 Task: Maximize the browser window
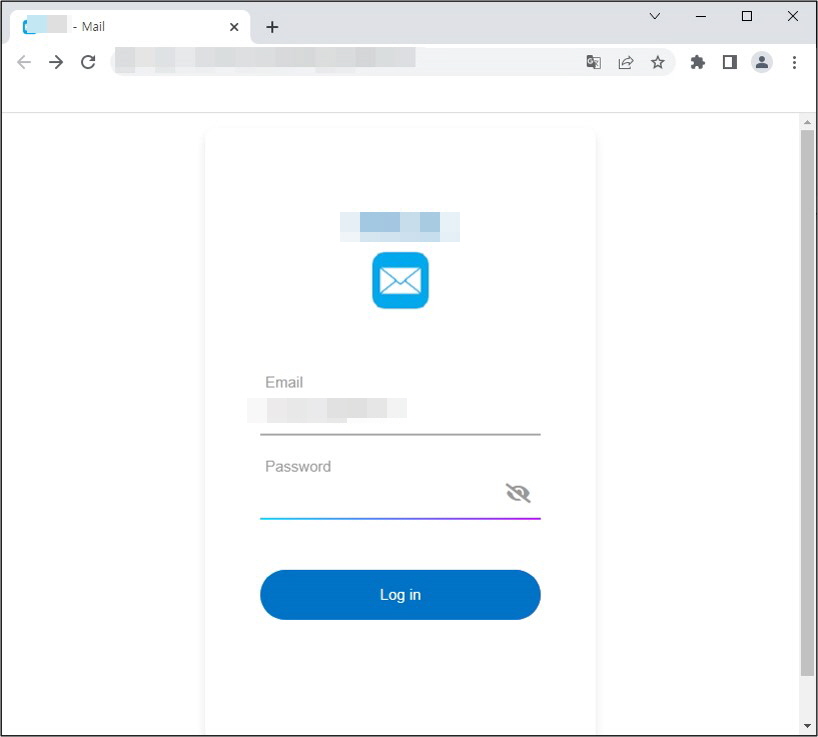point(747,16)
